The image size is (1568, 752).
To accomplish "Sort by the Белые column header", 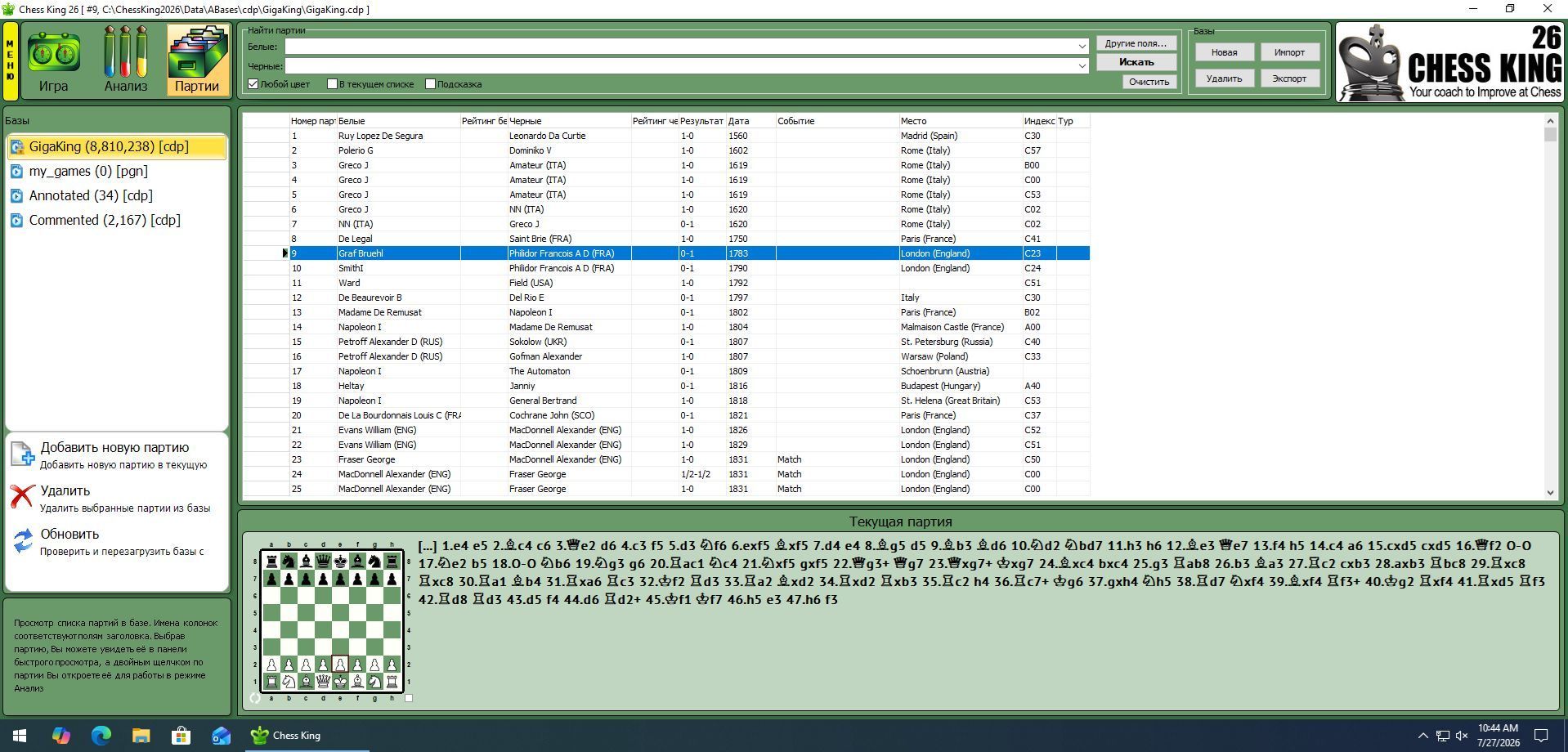I will 399,121.
